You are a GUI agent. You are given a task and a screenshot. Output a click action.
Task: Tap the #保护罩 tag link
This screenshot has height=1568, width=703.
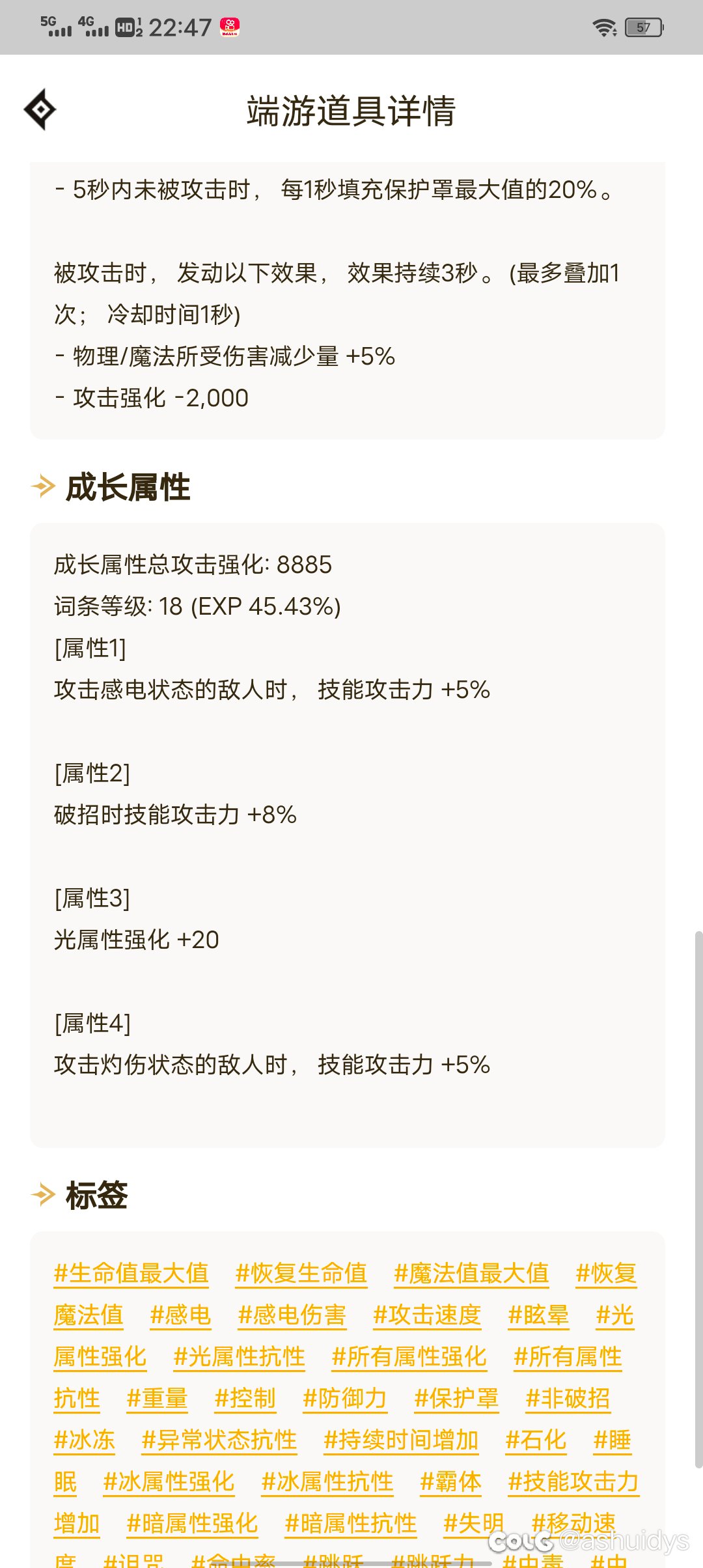click(456, 1397)
